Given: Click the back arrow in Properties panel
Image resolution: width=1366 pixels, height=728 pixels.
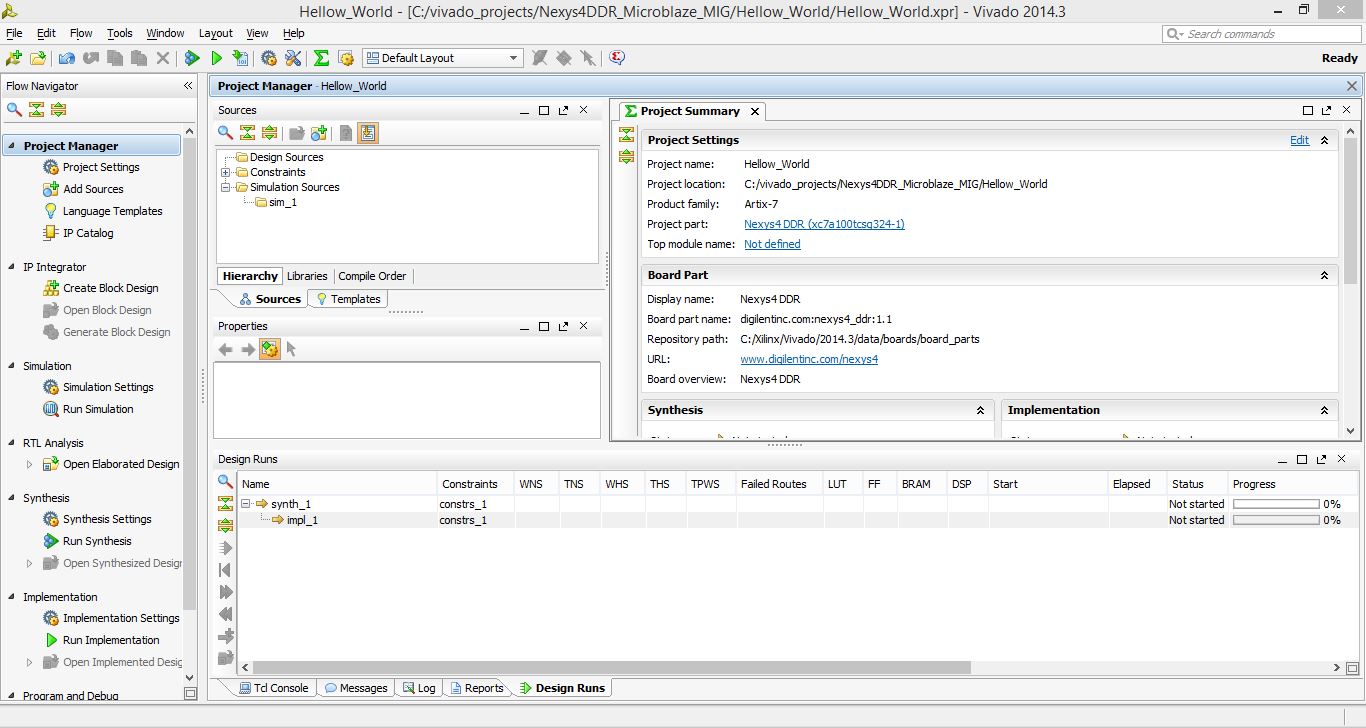Looking at the screenshot, I should 226,349.
